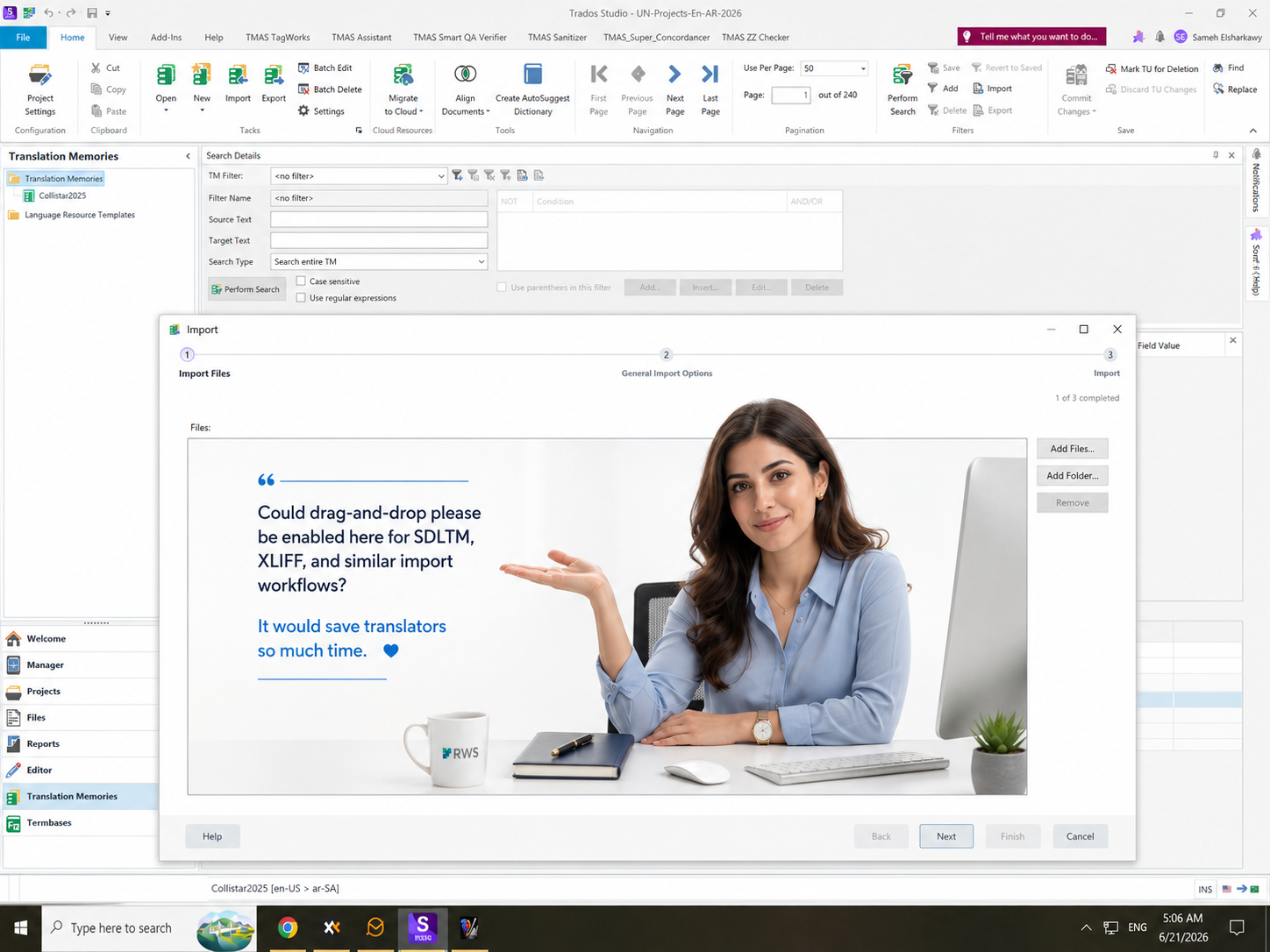This screenshot has height=952, width=1270.
Task: Open Settings in the Tasks group
Action: click(321, 110)
